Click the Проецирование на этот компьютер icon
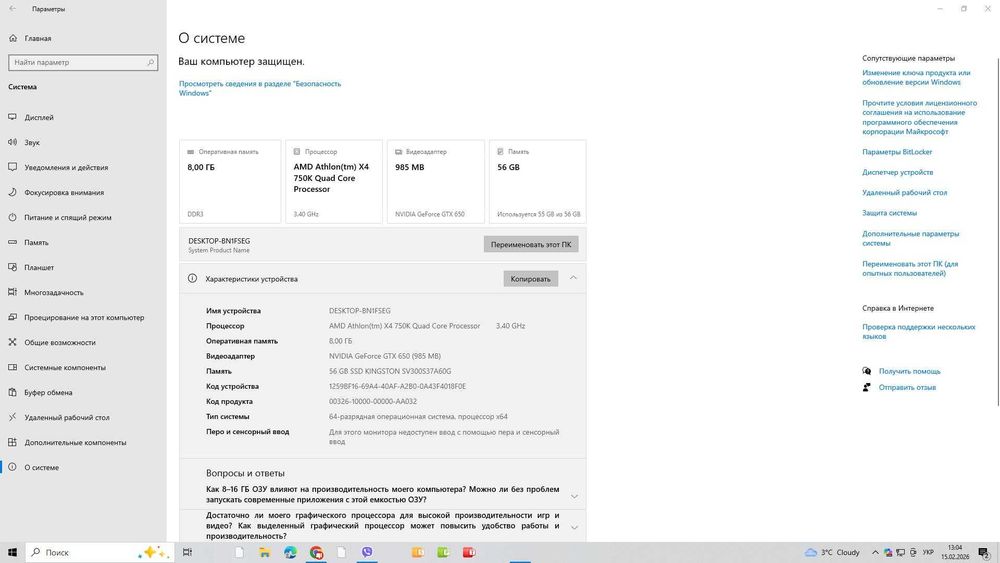 pyautogui.click(x=12, y=317)
